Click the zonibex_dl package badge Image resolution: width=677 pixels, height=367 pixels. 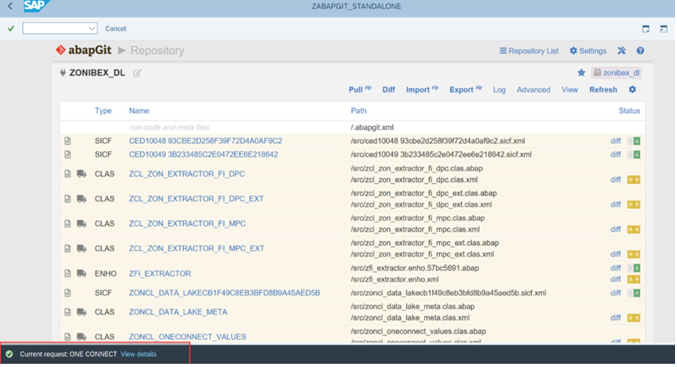click(617, 73)
